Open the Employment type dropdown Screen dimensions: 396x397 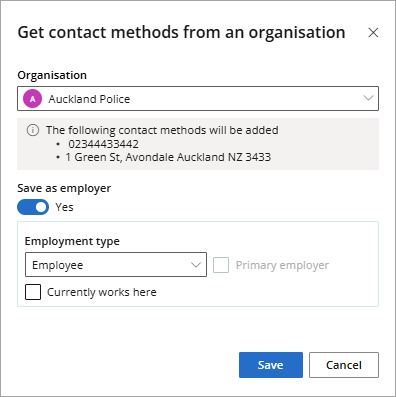pos(116,265)
